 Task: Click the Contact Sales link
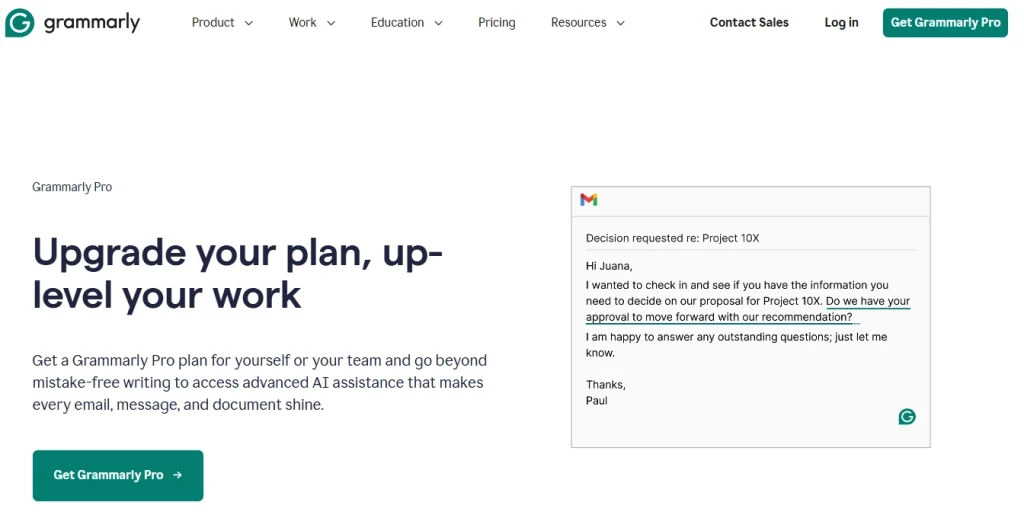click(x=749, y=23)
